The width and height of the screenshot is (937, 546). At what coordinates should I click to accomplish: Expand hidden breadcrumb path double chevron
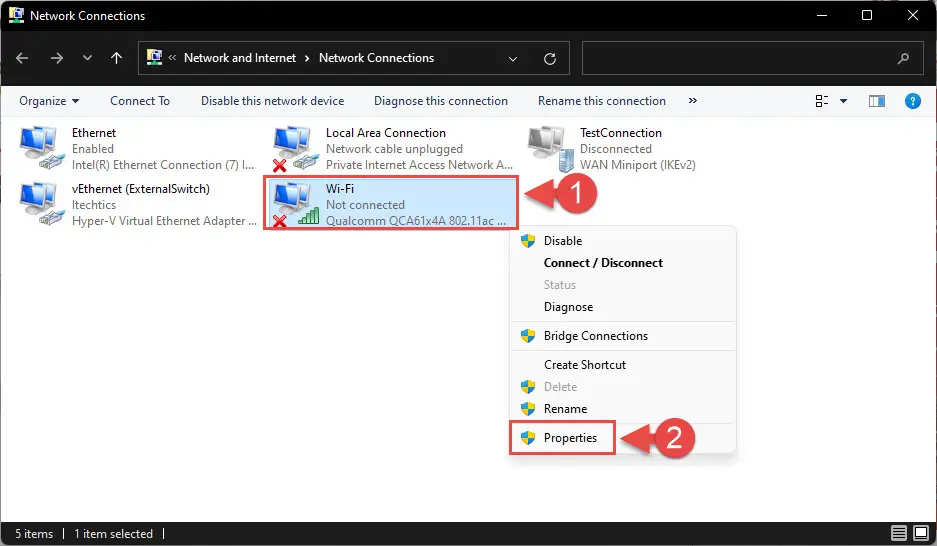tap(172, 58)
